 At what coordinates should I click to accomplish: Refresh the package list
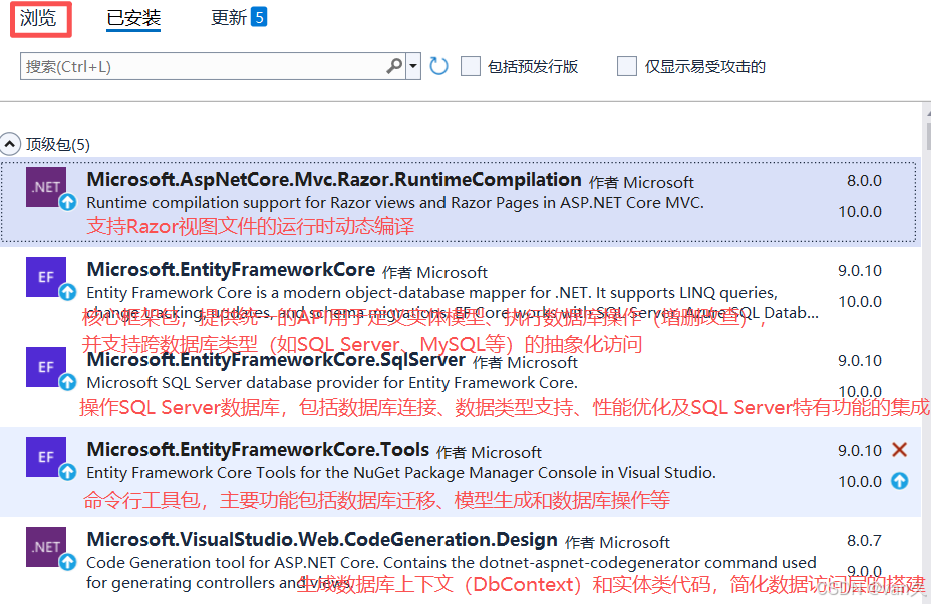point(439,66)
